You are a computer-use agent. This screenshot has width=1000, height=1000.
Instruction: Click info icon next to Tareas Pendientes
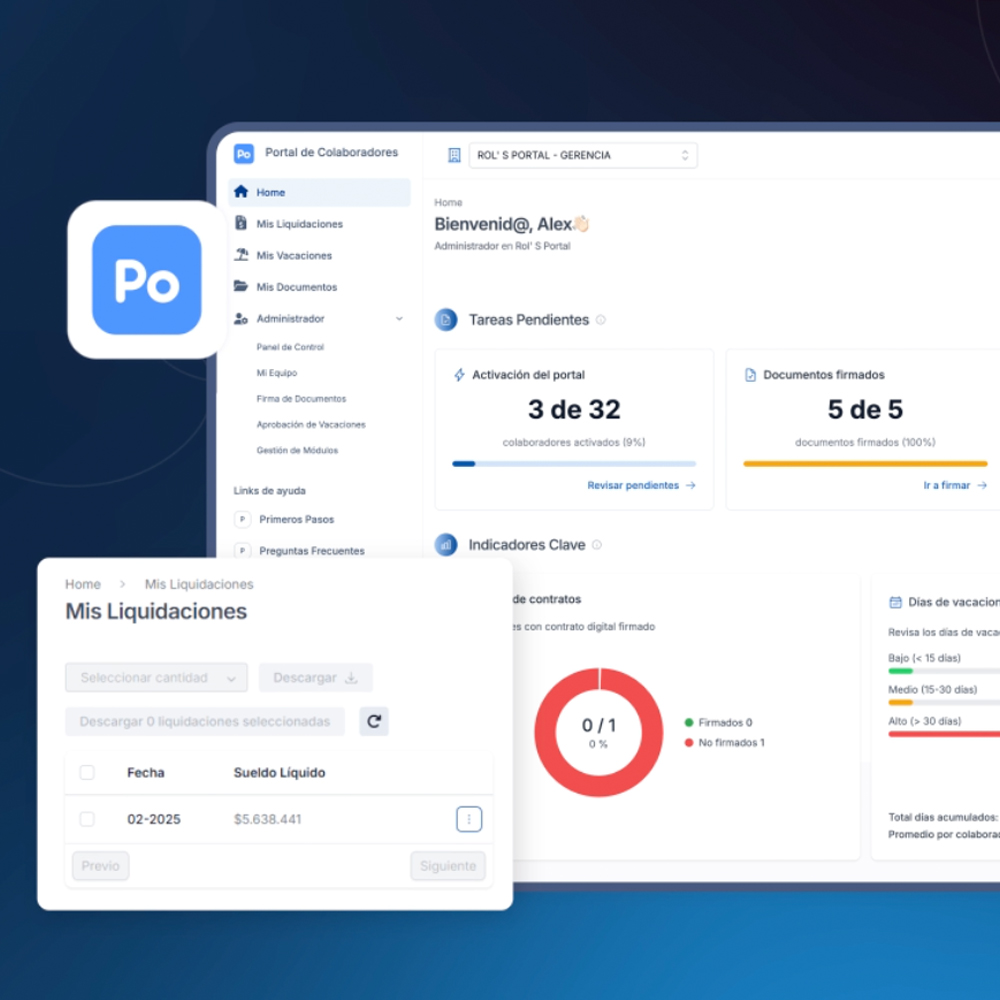click(x=601, y=320)
